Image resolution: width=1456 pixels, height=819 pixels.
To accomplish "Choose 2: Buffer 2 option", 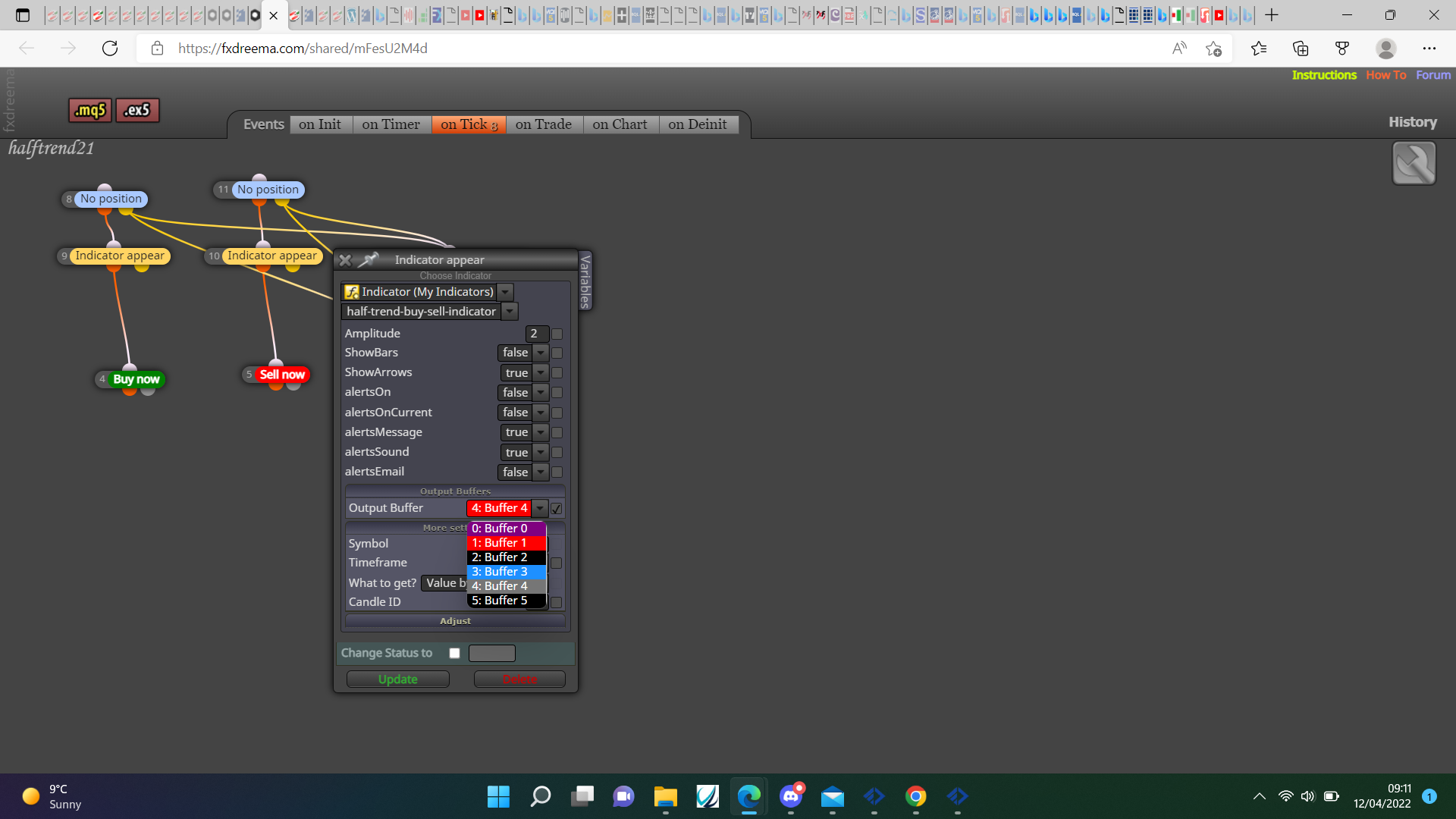I will [507, 557].
